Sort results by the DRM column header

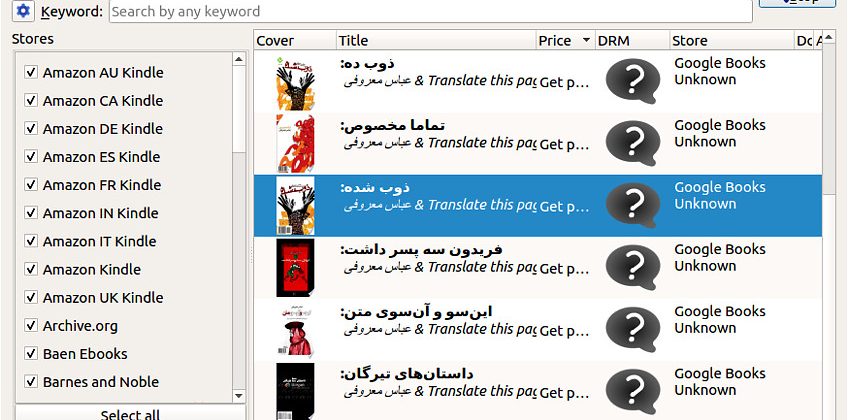[632, 41]
